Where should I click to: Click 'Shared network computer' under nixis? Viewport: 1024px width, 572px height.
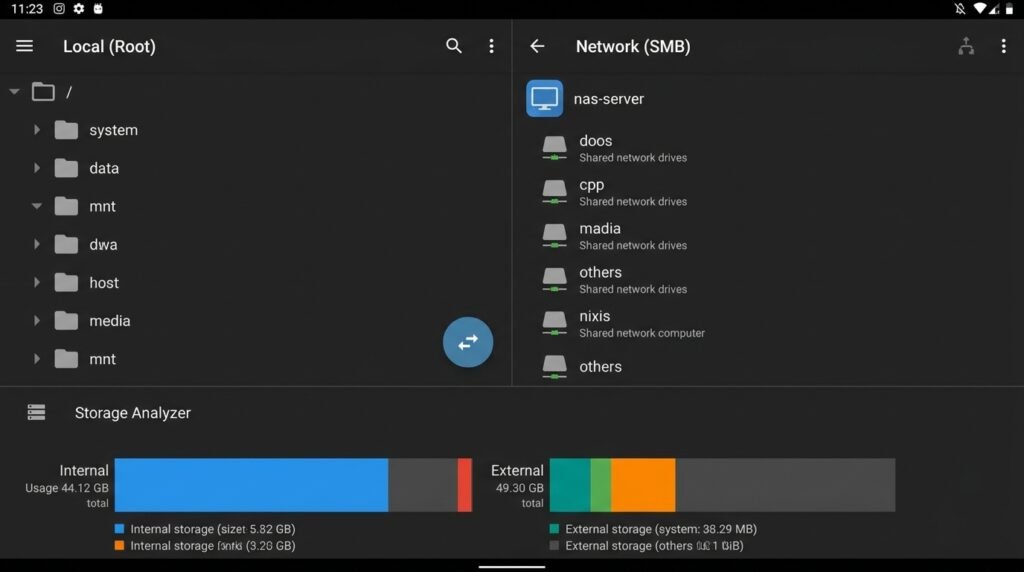(642, 333)
